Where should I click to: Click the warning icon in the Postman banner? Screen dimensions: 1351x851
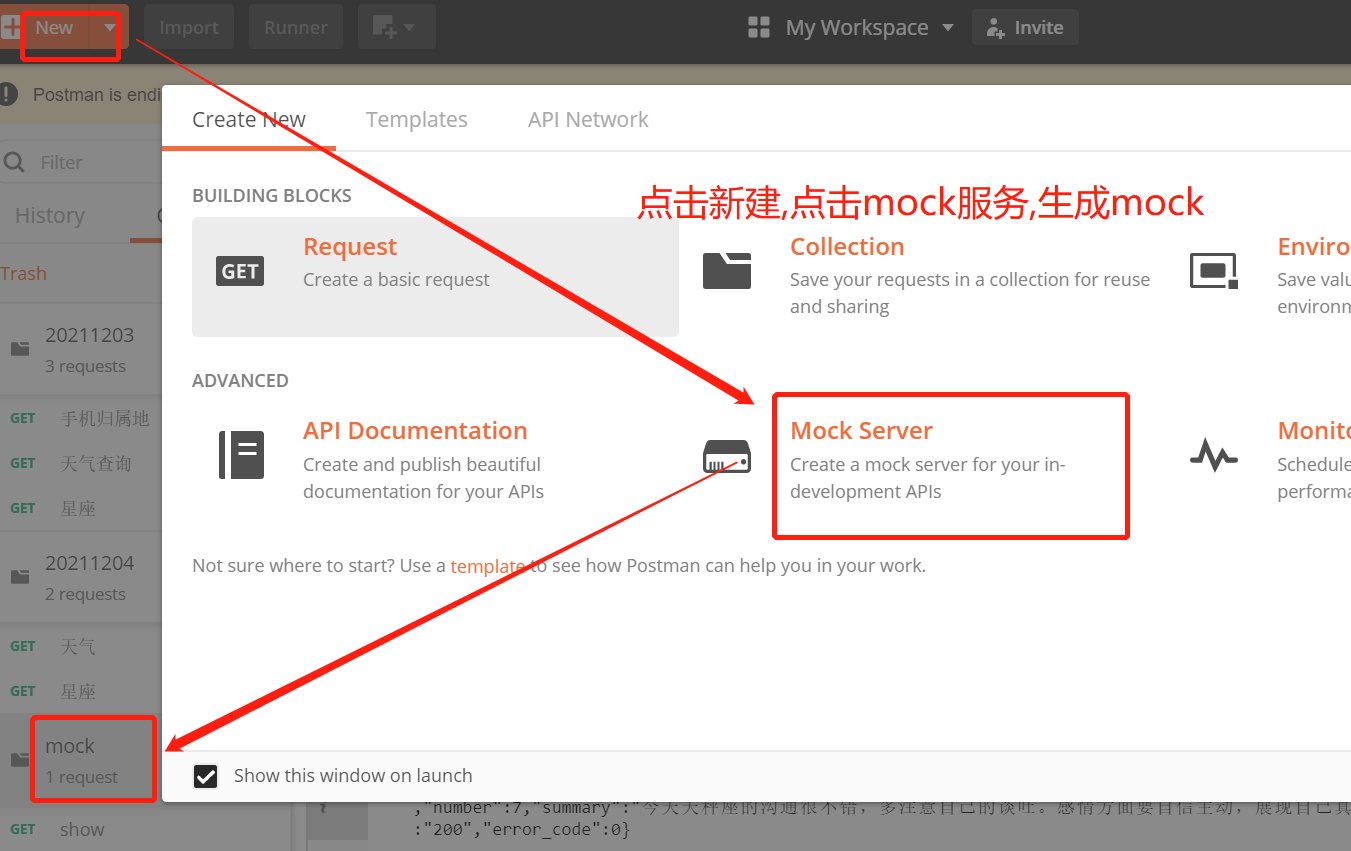(x=9, y=94)
